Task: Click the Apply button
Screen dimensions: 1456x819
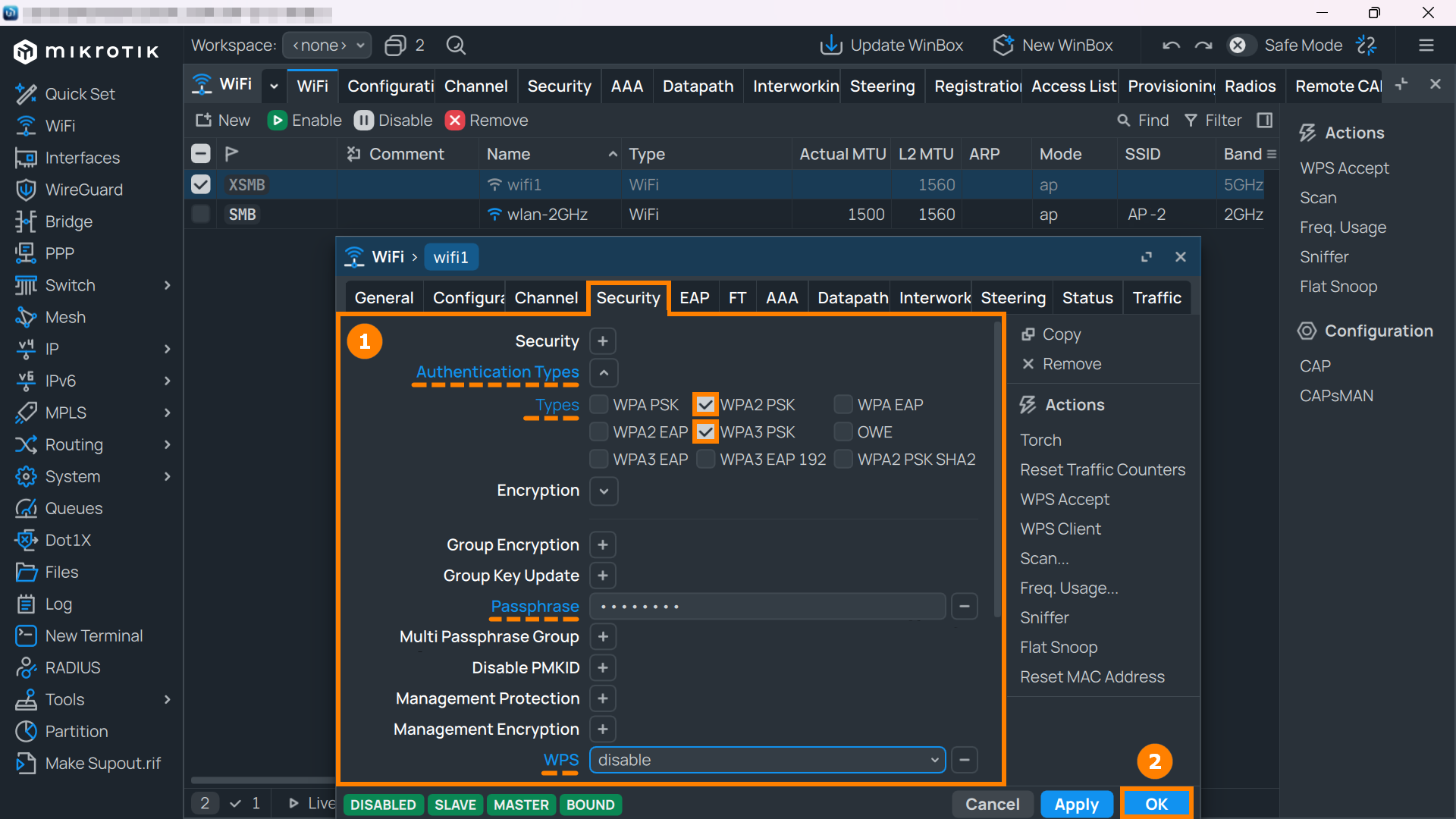Action: (1076, 804)
